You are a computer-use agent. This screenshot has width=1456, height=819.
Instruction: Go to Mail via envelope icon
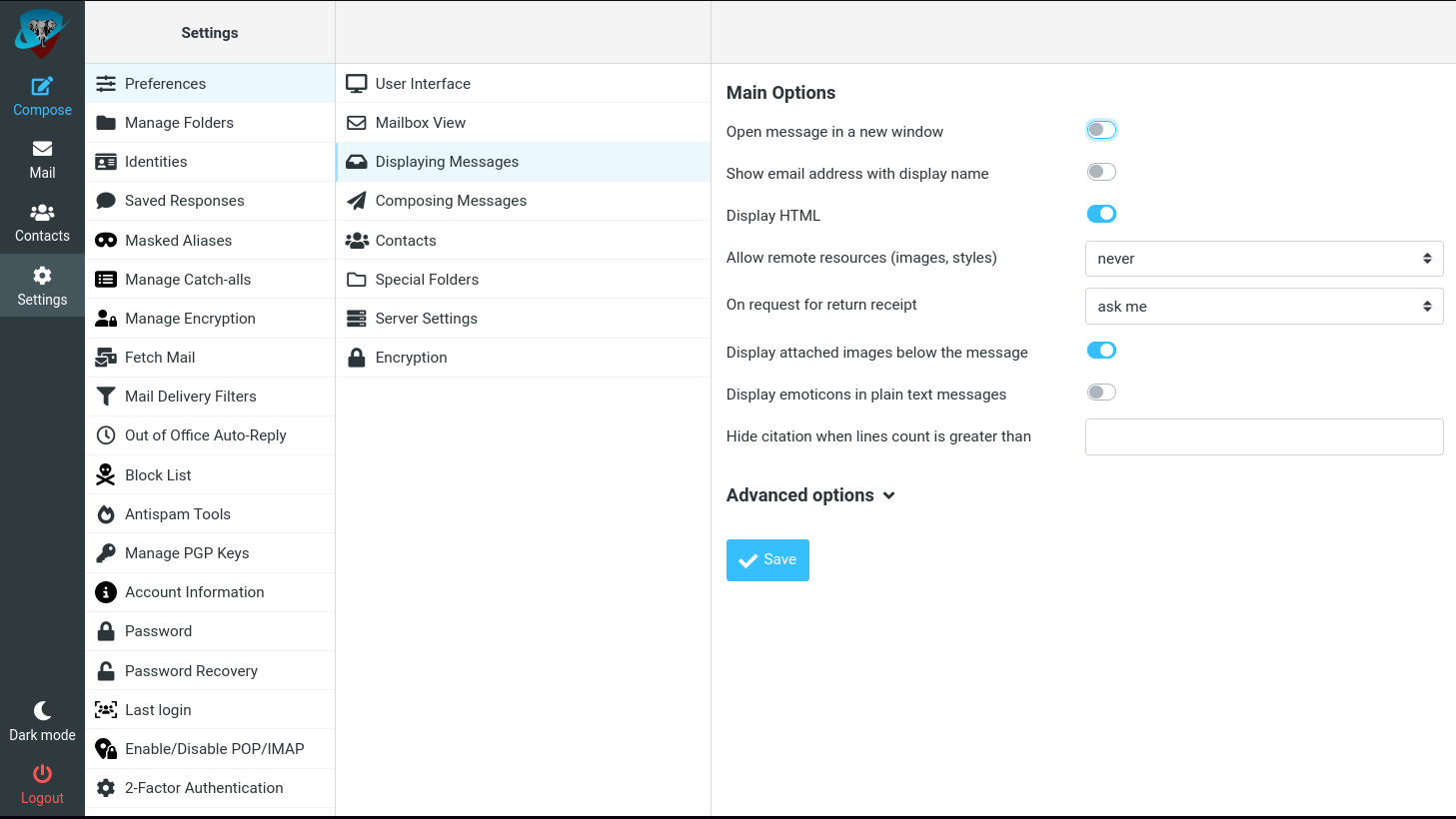42,149
